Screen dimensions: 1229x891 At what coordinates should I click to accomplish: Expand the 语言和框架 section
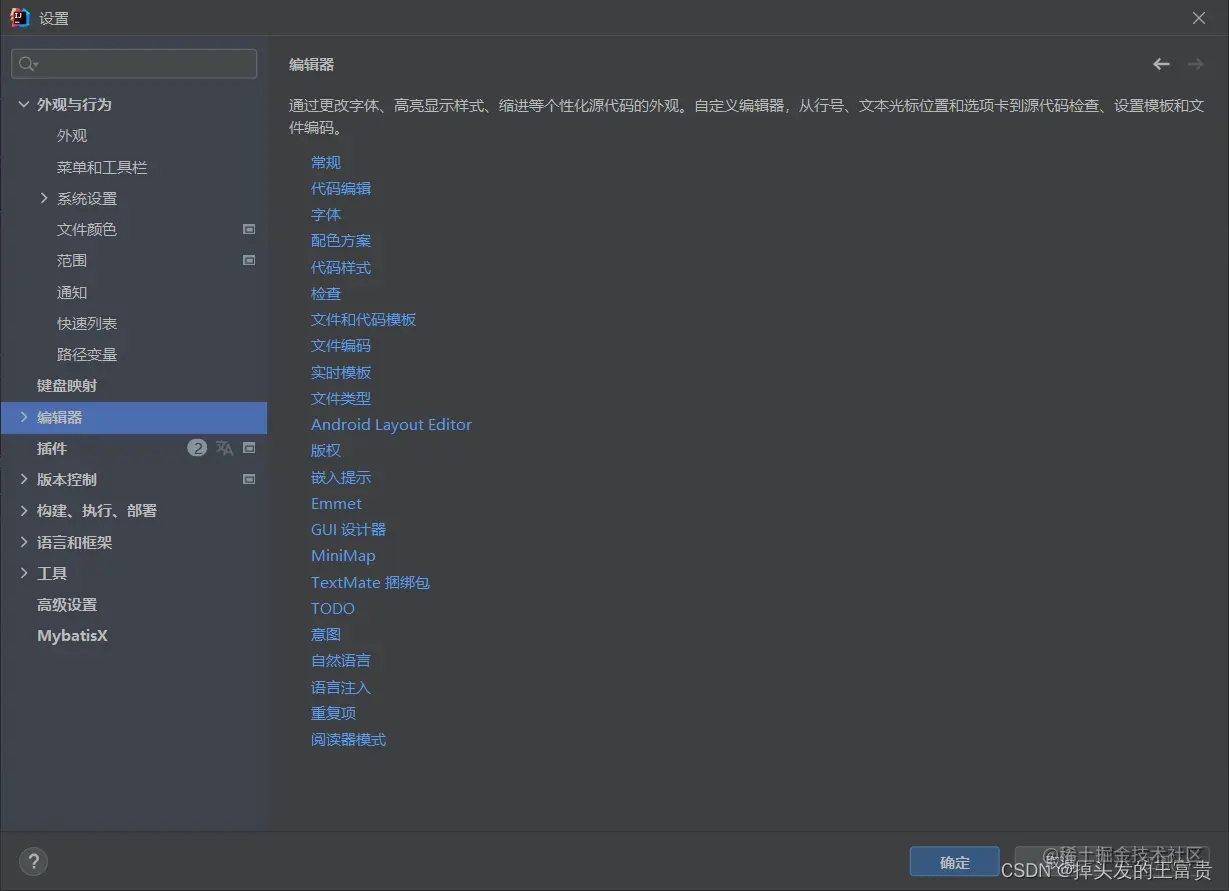[x=23, y=542]
